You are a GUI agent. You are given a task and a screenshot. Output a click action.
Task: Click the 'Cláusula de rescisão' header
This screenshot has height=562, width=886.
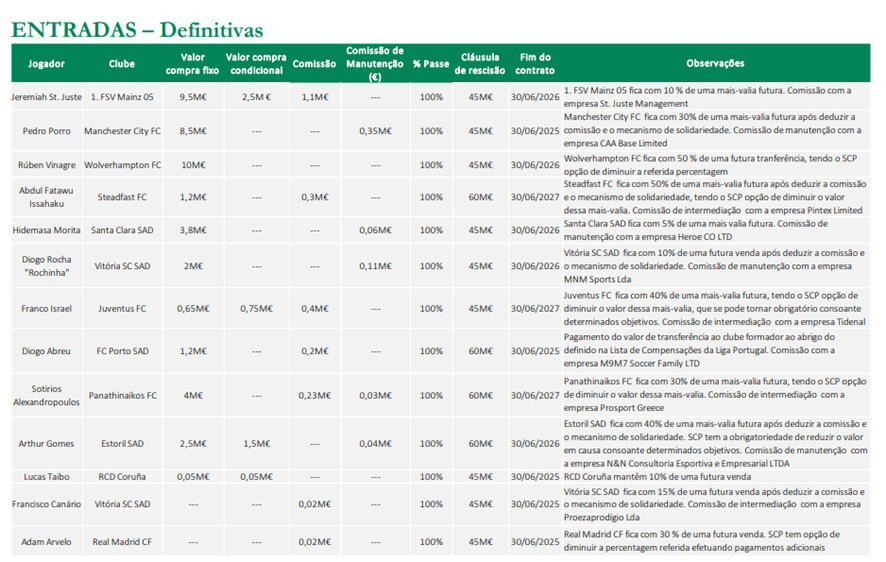pos(480,64)
